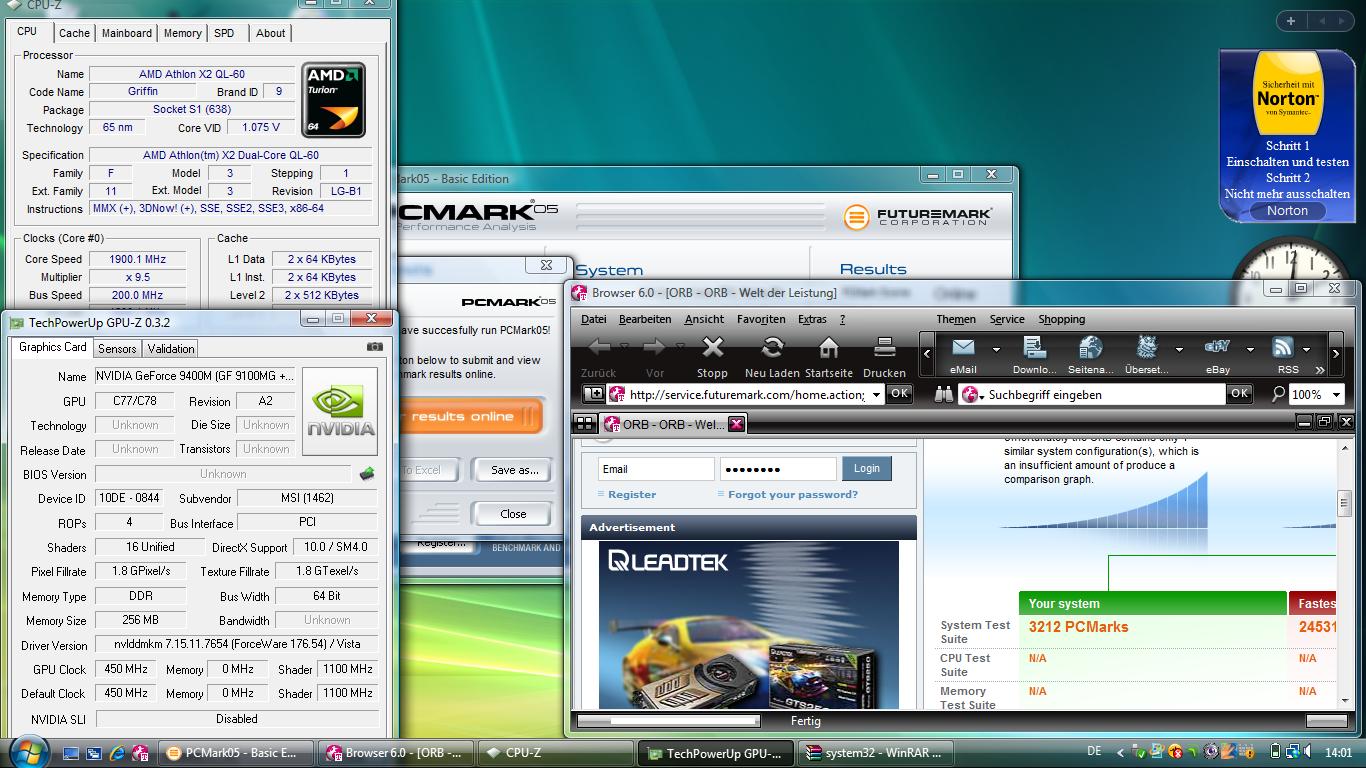Click the NVIDIA logo in GPU-Z

(x=340, y=411)
